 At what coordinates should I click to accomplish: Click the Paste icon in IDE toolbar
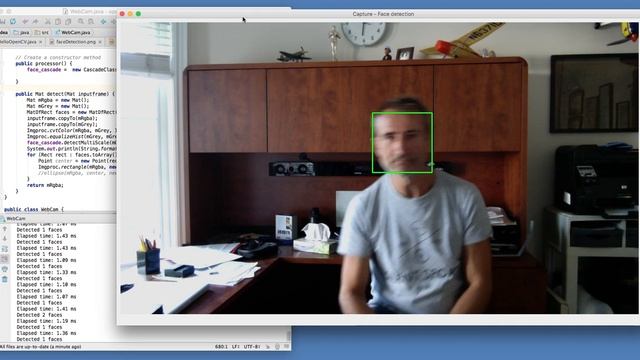pyautogui.click(x=68, y=21)
